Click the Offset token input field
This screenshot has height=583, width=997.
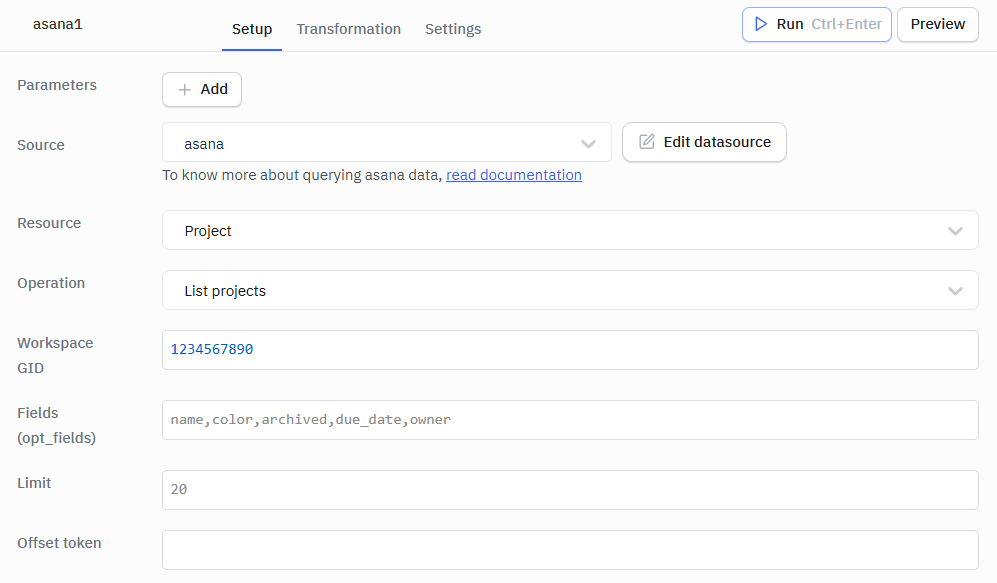tap(570, 550)
